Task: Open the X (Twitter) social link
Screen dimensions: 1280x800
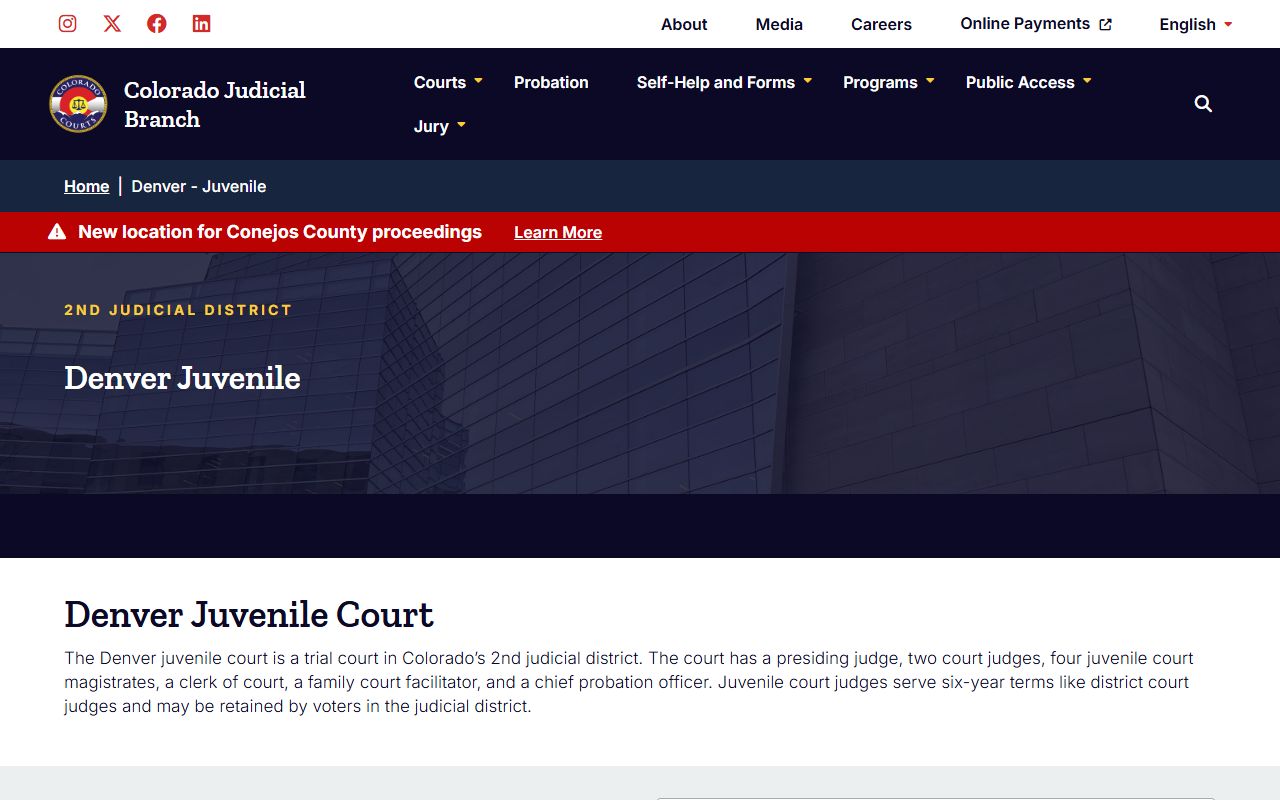Action: tap(112, 23)
